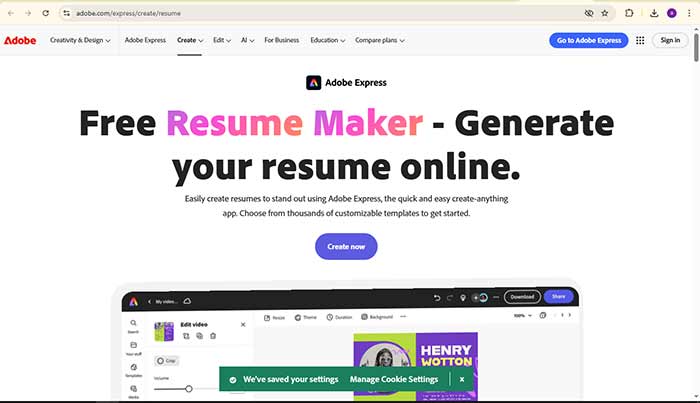Open the 100% zoom dropdown in the preview
The width and height of the screenshot is (700, 403).
coord(522,316)
